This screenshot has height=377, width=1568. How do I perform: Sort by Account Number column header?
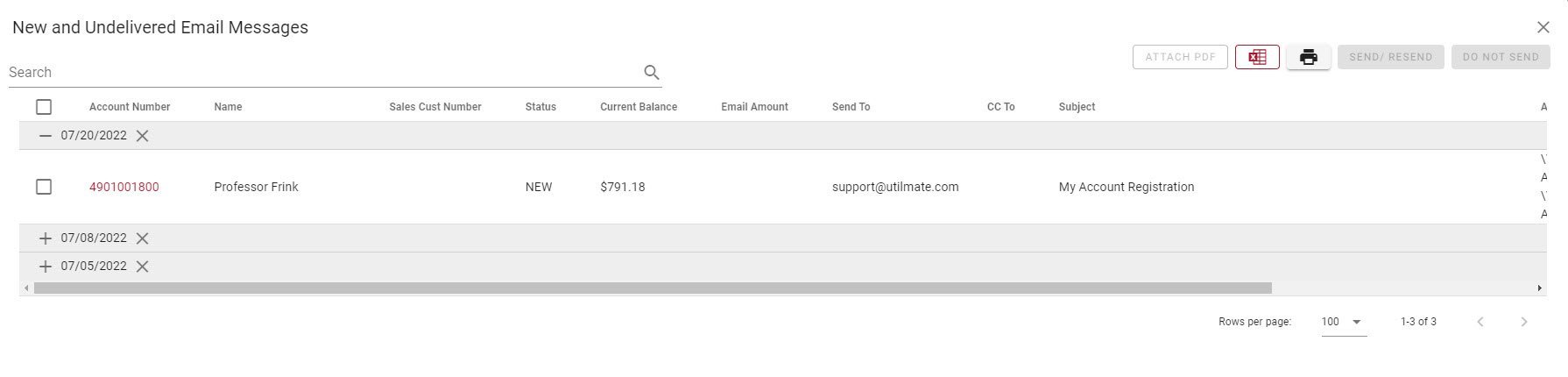click(130, 107)
